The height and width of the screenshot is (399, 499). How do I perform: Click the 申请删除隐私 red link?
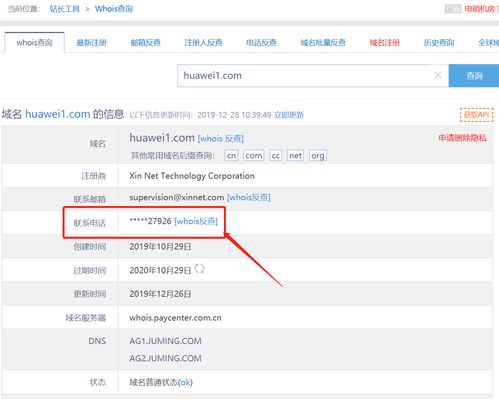(x=462, y=138)
